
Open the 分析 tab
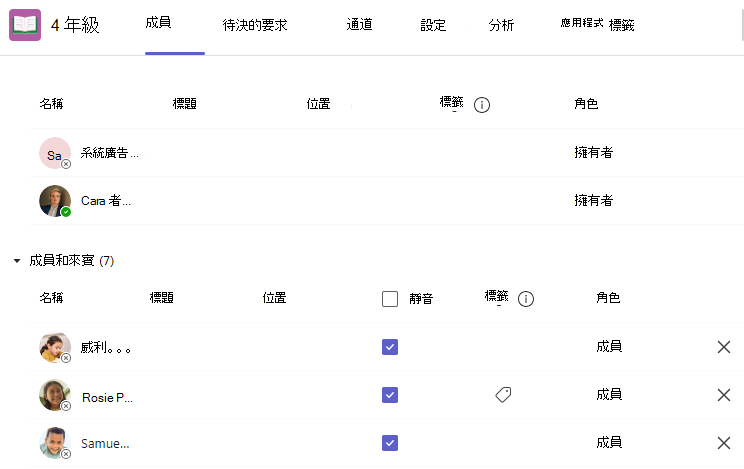pos(501,25)
